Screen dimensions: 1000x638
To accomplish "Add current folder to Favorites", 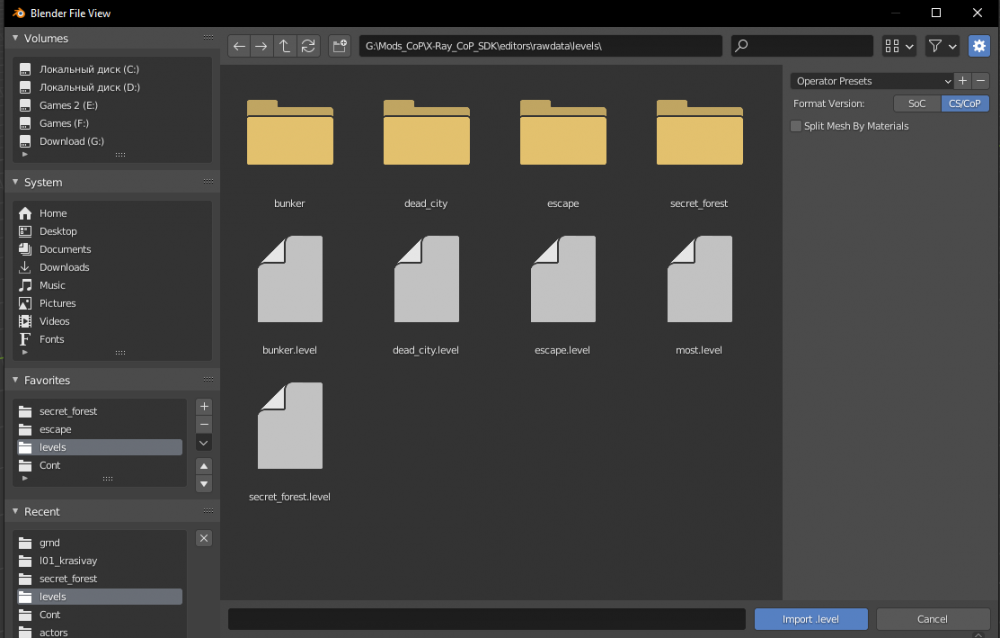I will 204,407.
